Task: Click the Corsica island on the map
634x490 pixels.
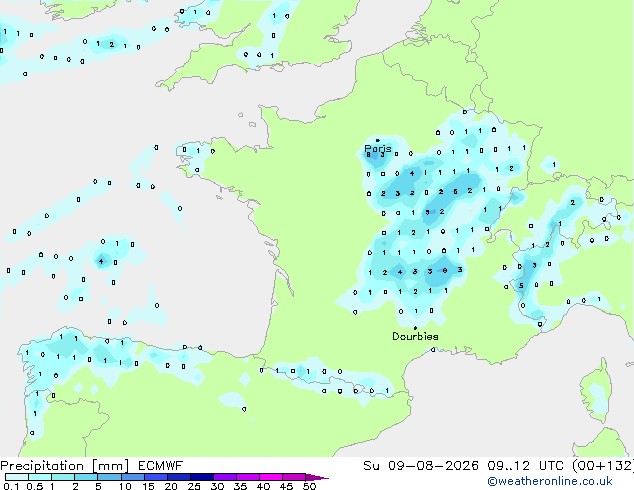Action: tap(595, 393)
